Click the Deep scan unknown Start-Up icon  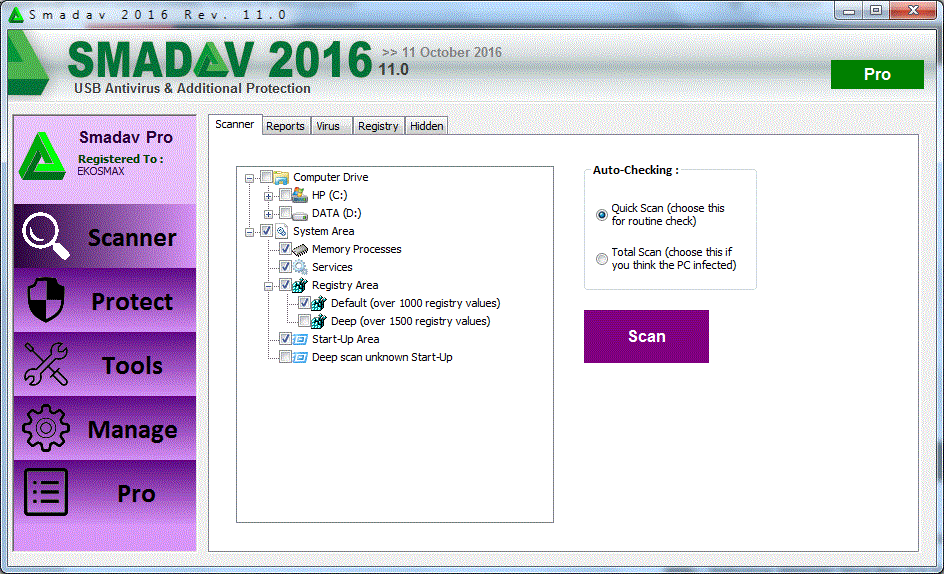pyautogui.click(x=300, y=357)
